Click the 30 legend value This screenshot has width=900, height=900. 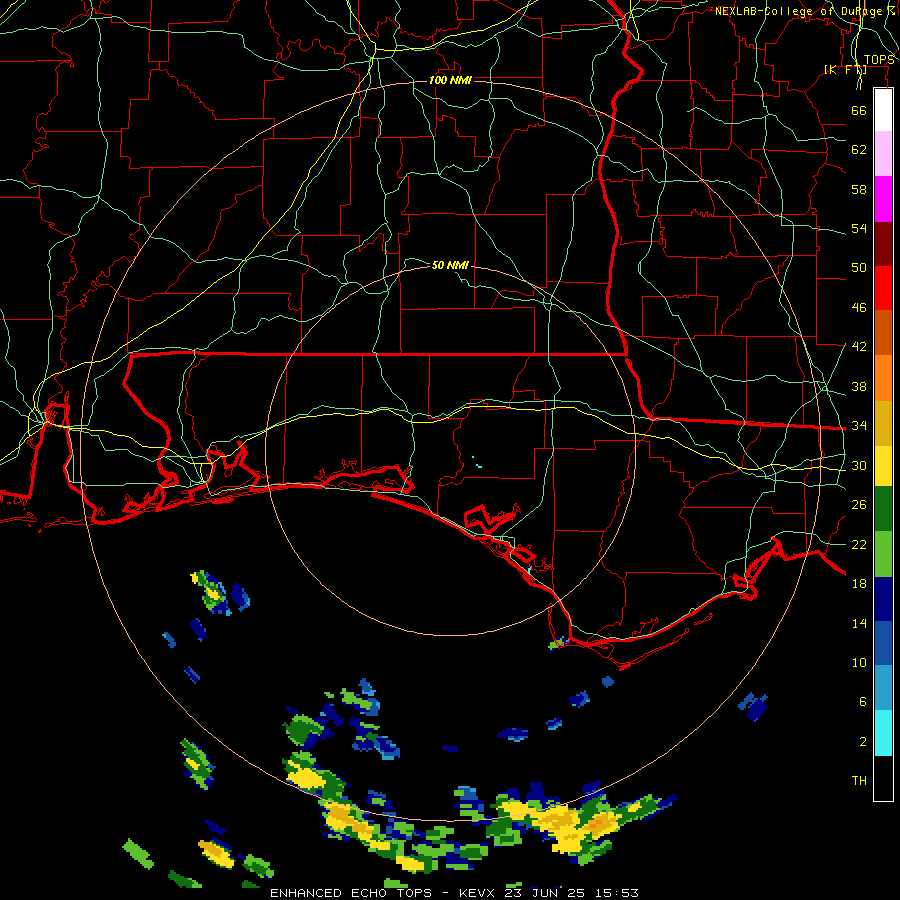pyautogui.click(x=859, y=465)
